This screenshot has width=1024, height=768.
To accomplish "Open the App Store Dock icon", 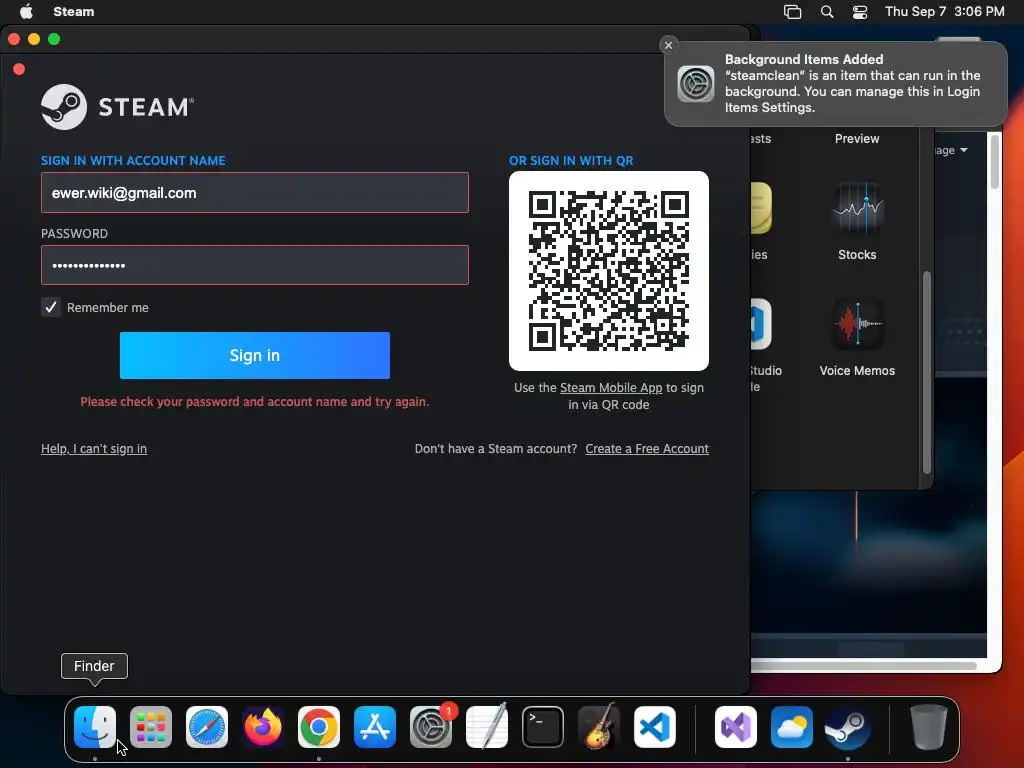I will coord(375,727).
